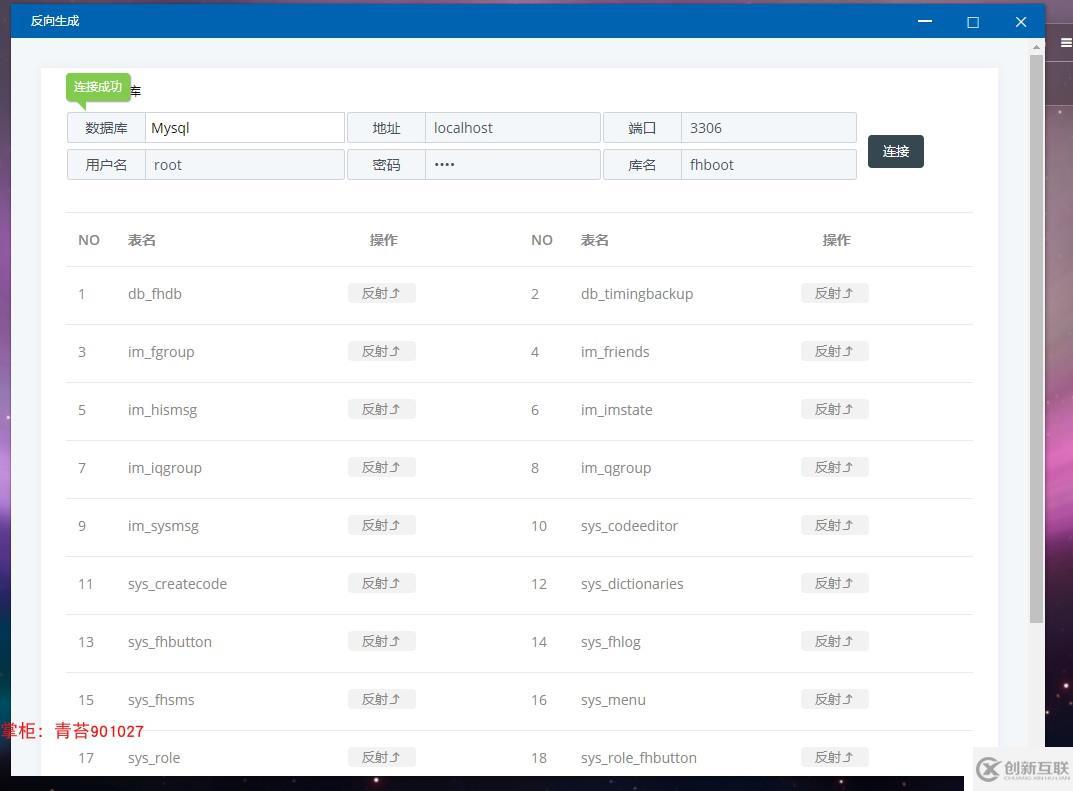Select table name sys_createcode
The image size is (1073, 791).
177,584
